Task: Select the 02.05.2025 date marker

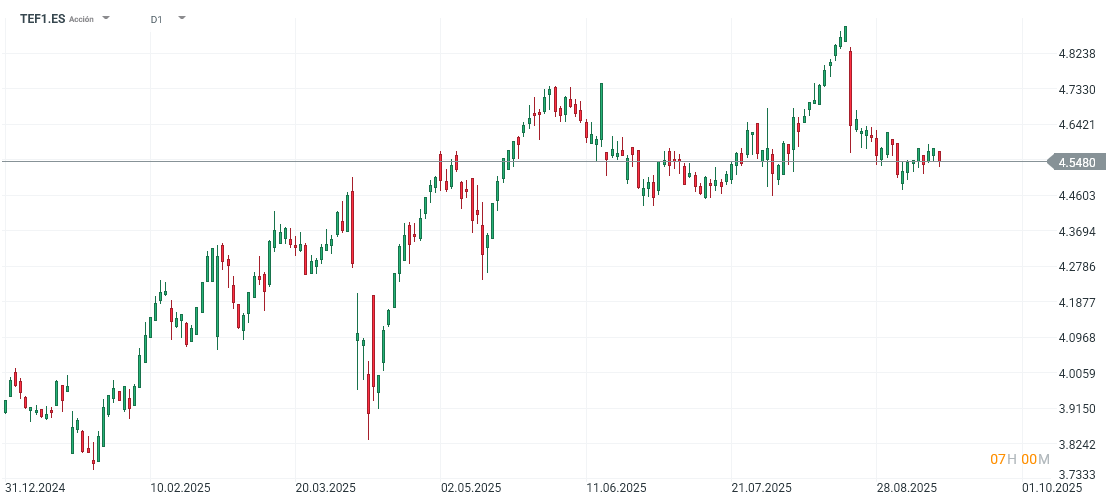Action: [471, 488]
